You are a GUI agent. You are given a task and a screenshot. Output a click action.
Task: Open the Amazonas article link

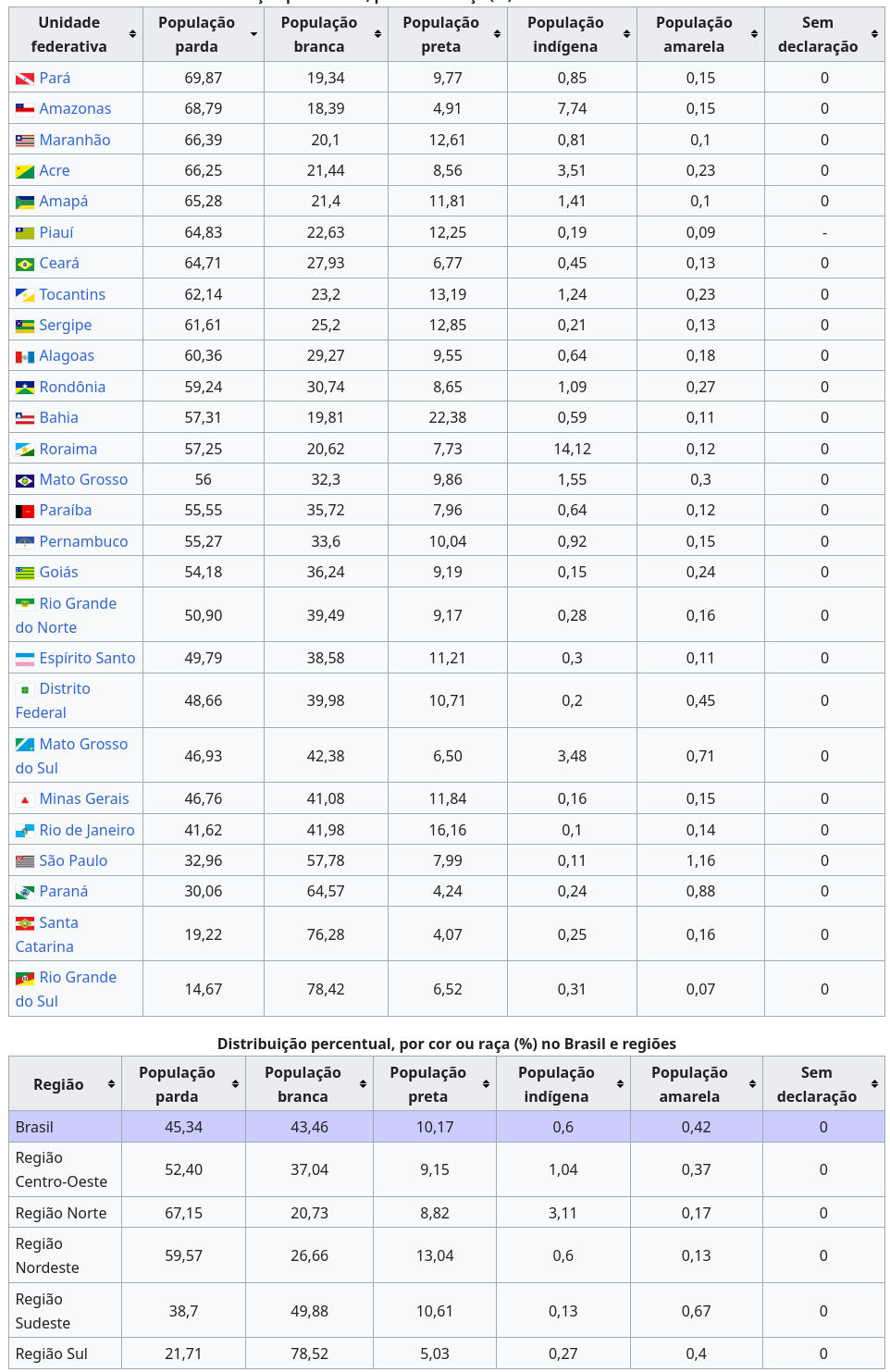point(75,109)
